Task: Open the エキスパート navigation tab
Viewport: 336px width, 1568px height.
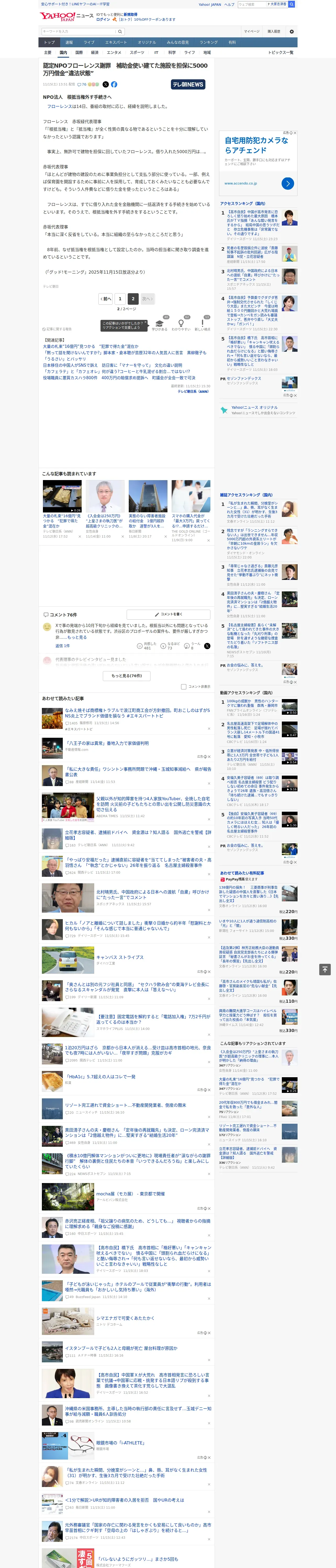Action: pyautogui.click(x=116, y=43)
